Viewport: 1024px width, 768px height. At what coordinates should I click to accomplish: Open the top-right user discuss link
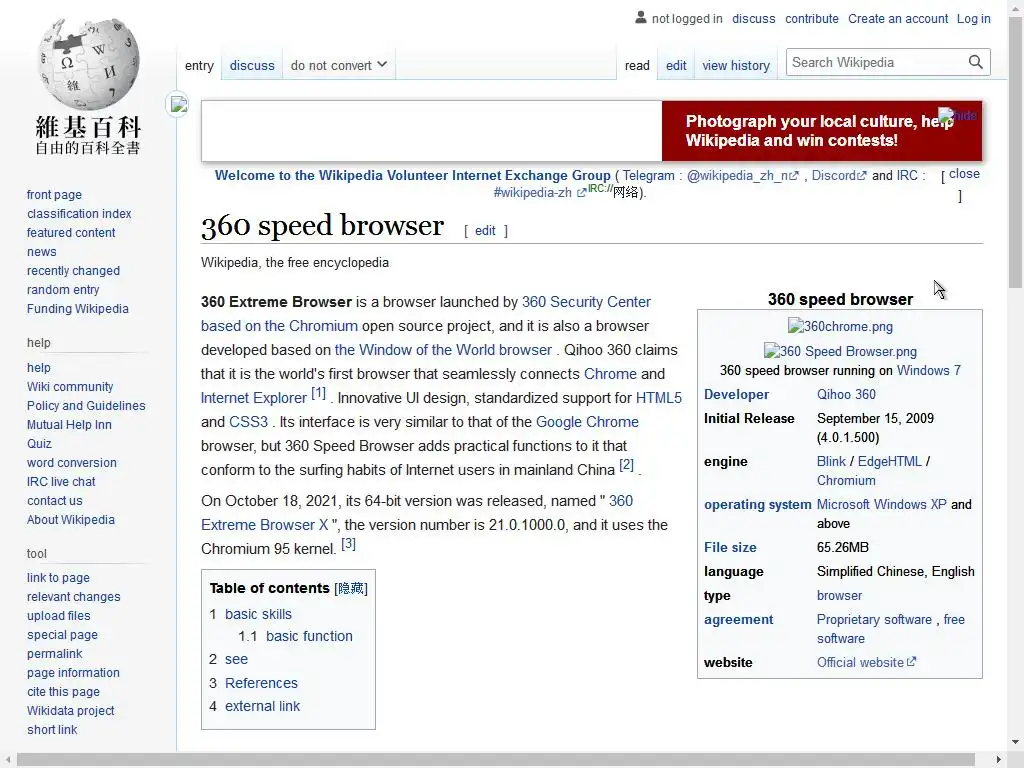point(754,18)
